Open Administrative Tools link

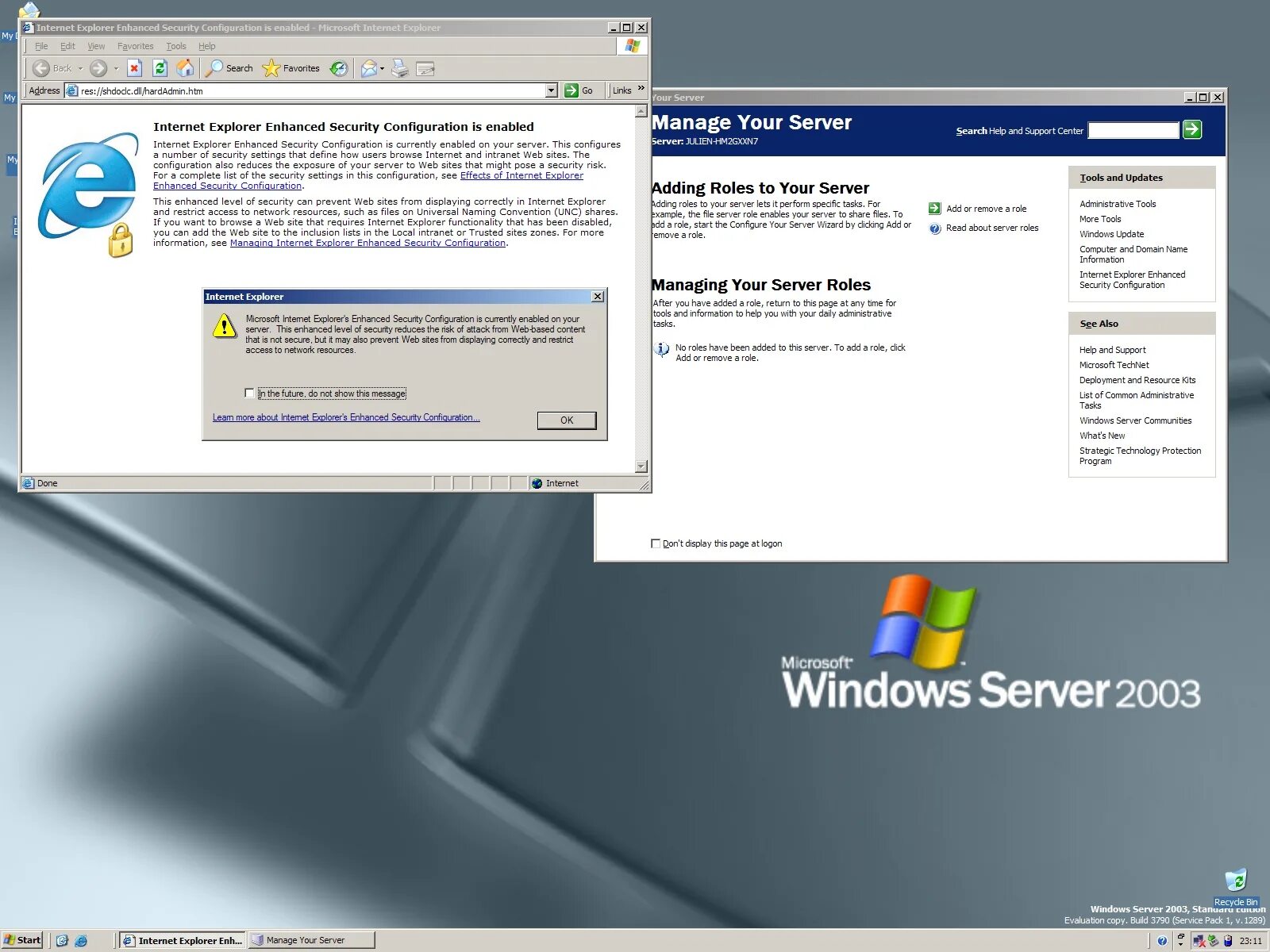1118,204
